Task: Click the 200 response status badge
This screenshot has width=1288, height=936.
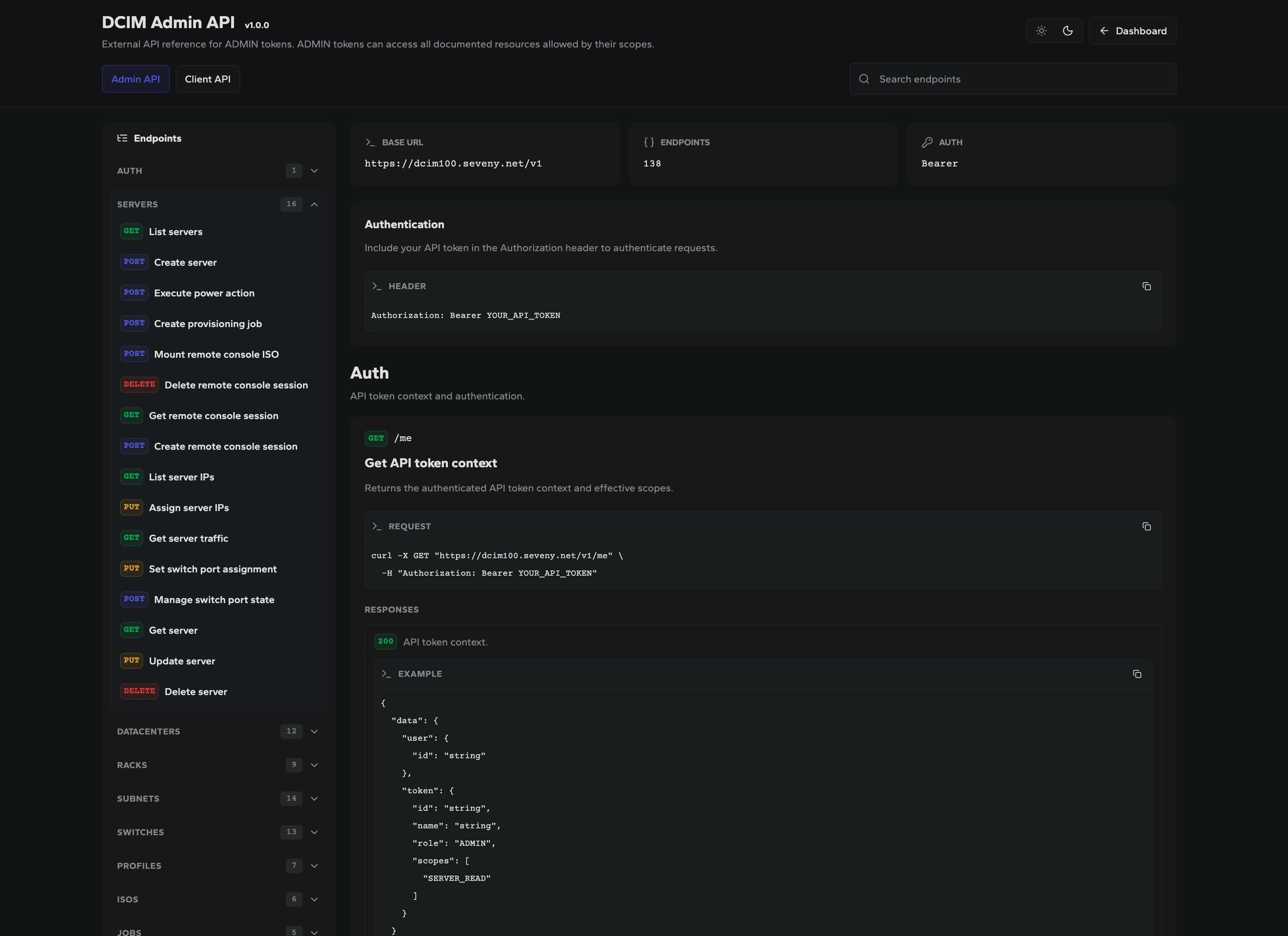Action: [386, 641]
